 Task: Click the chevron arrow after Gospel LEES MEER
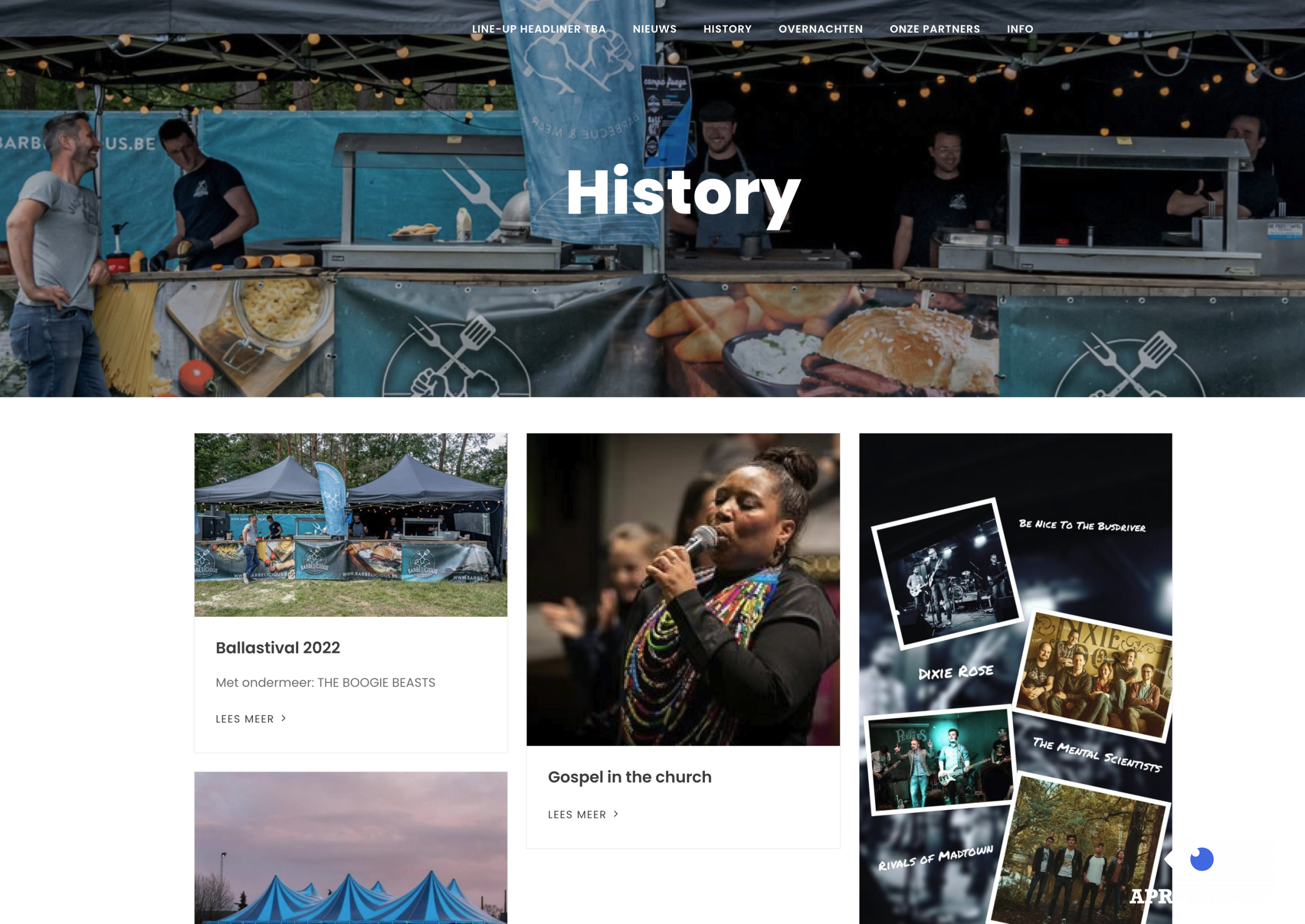point(616,814)
